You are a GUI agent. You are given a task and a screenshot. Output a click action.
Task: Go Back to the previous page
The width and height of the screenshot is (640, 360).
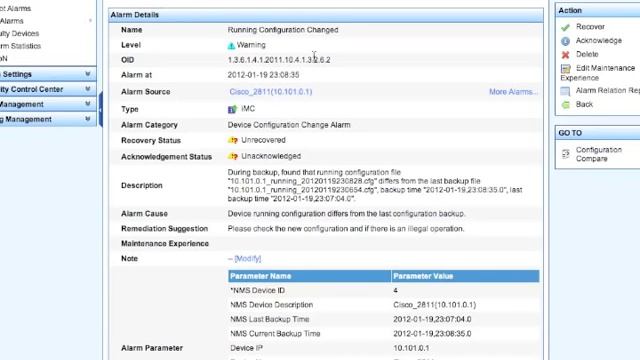[584, 104]
